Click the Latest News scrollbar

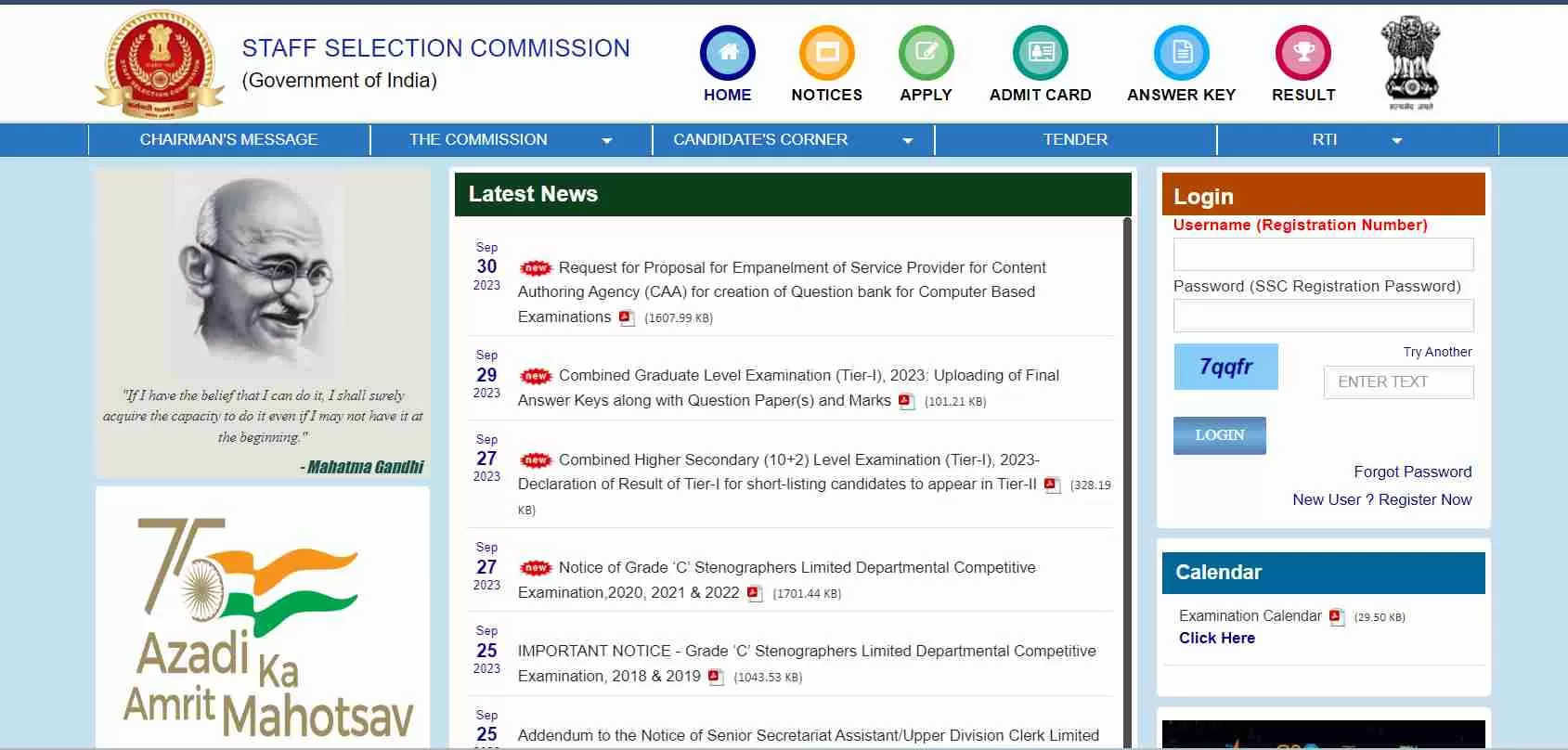pyautogui.click(x=1127, y=482)
